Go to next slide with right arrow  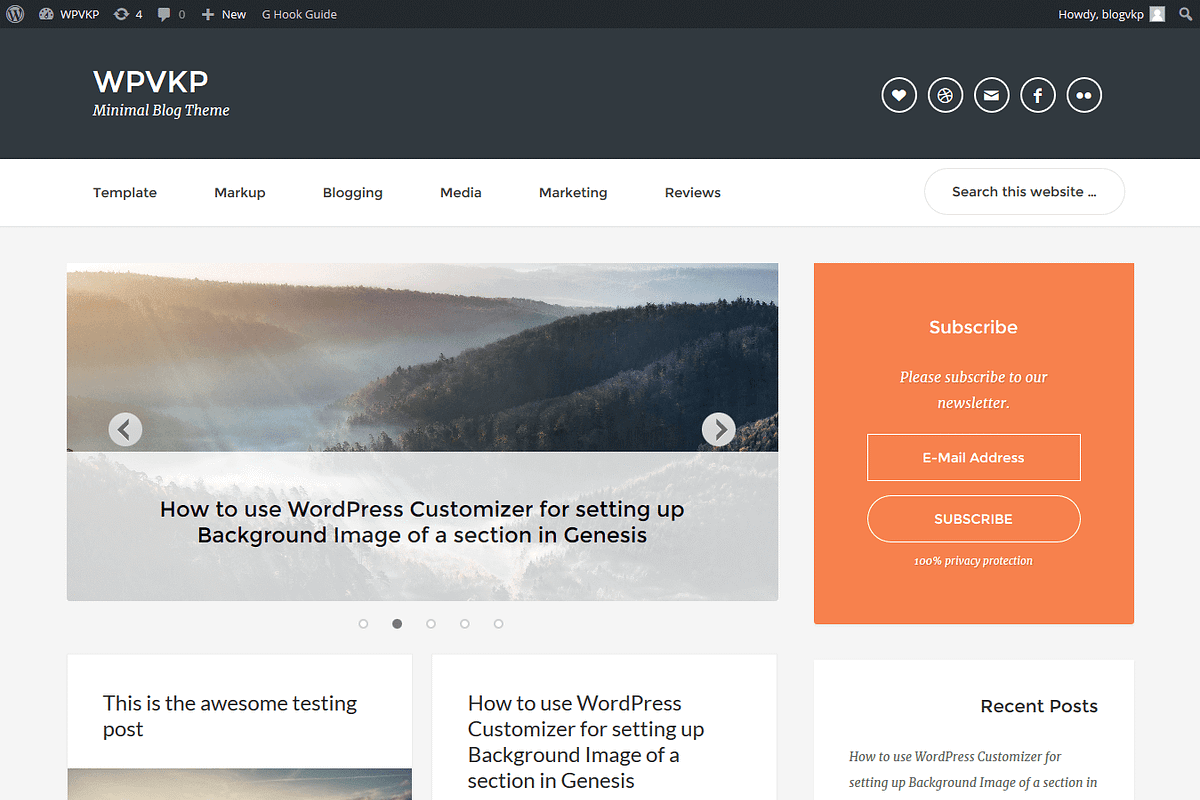tap(719, 429)
